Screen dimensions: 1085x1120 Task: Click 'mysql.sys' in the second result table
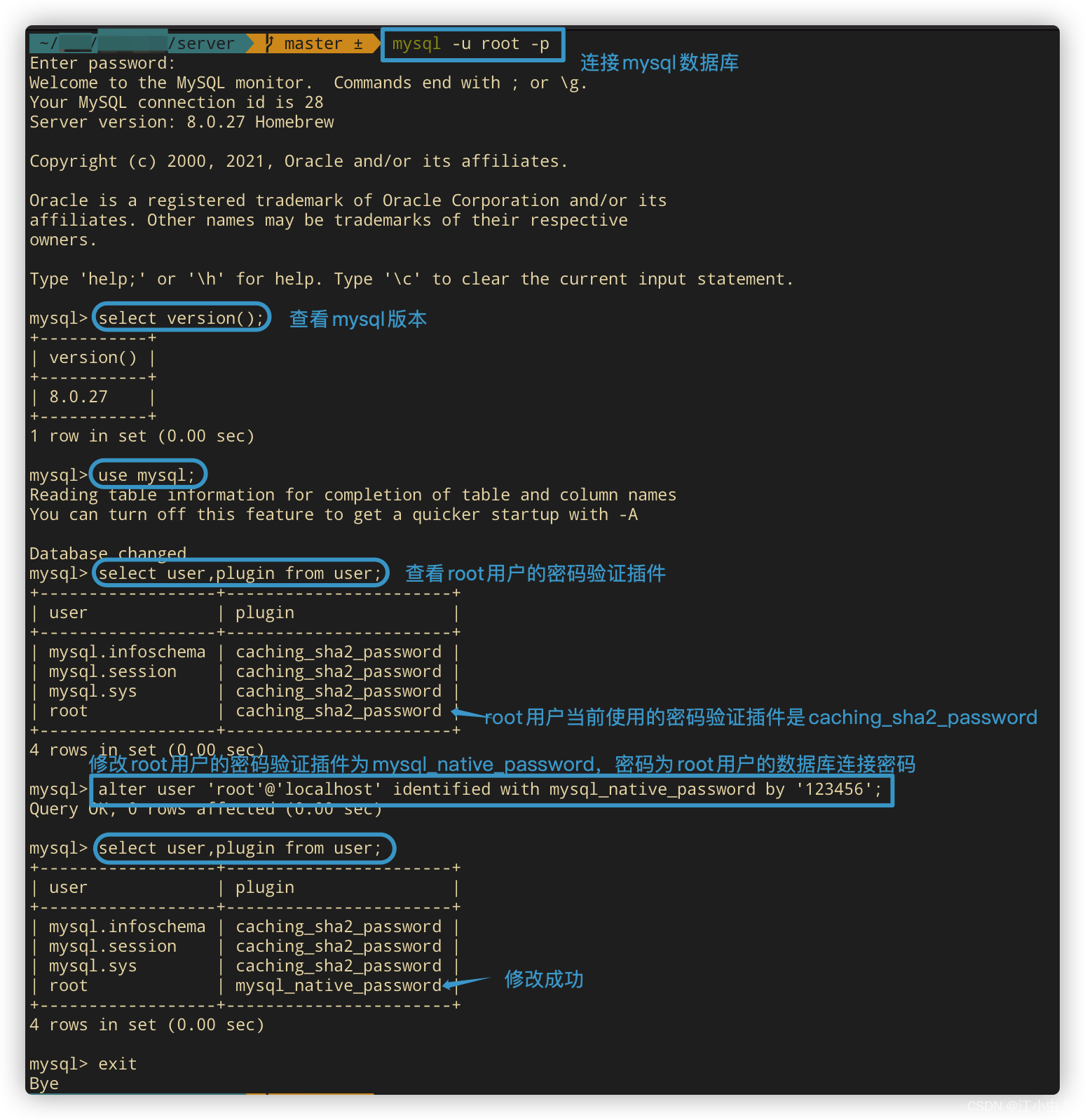pyautogui.click(x=93, y=966)
